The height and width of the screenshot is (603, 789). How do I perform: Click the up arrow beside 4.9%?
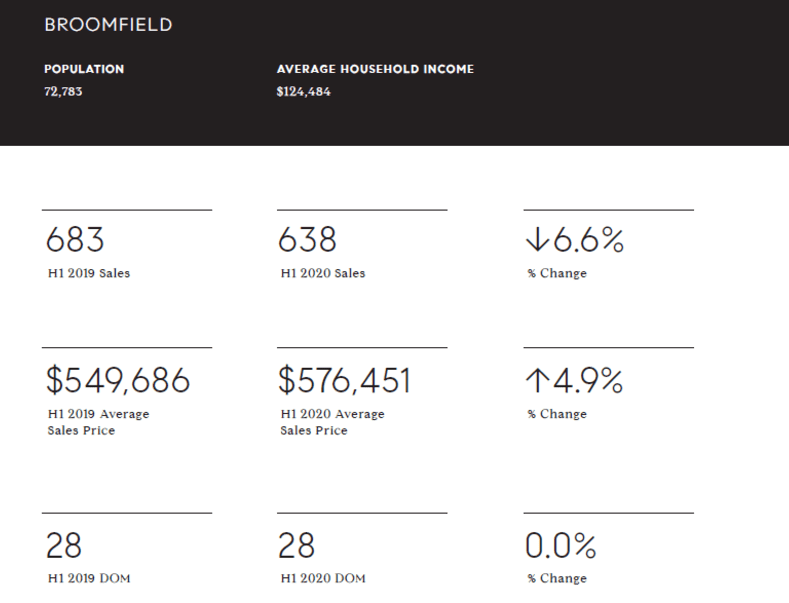point(535,381)
